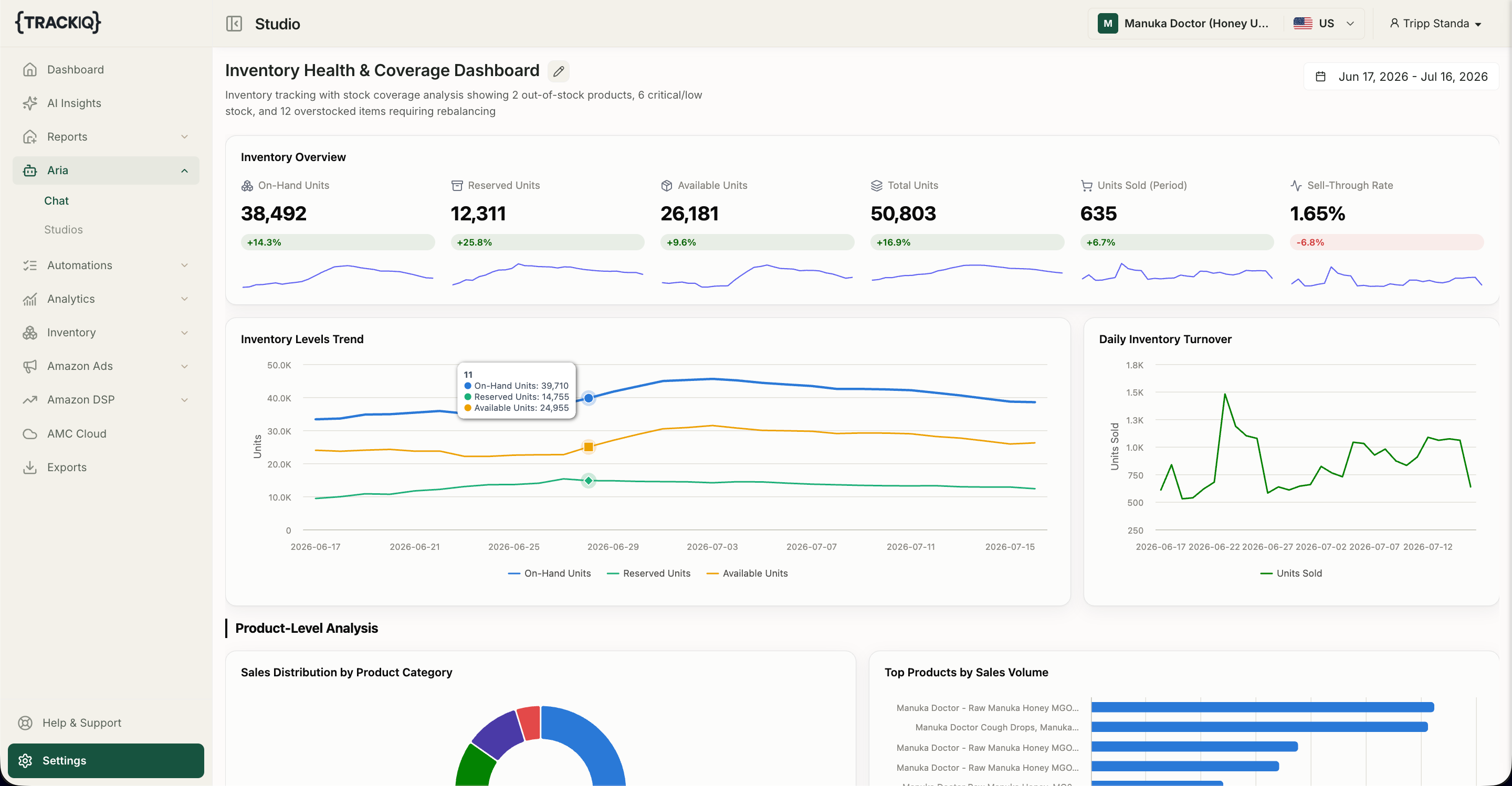Expand the Reports menu chevron
Viewport: 1512px width, 786px height.
click(184, 136)
